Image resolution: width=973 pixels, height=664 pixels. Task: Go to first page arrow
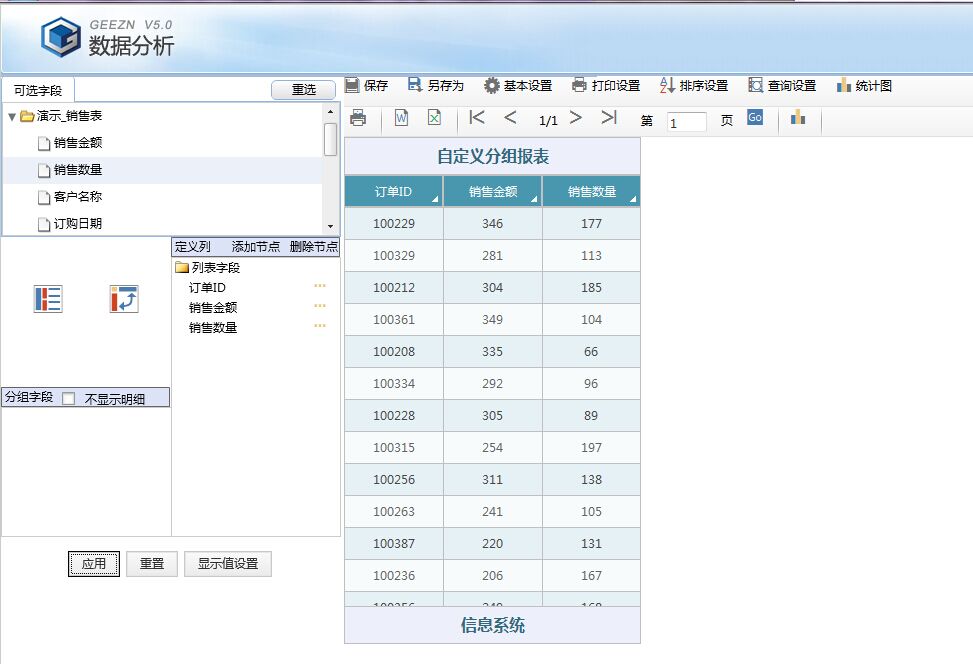tap(477, 117)
